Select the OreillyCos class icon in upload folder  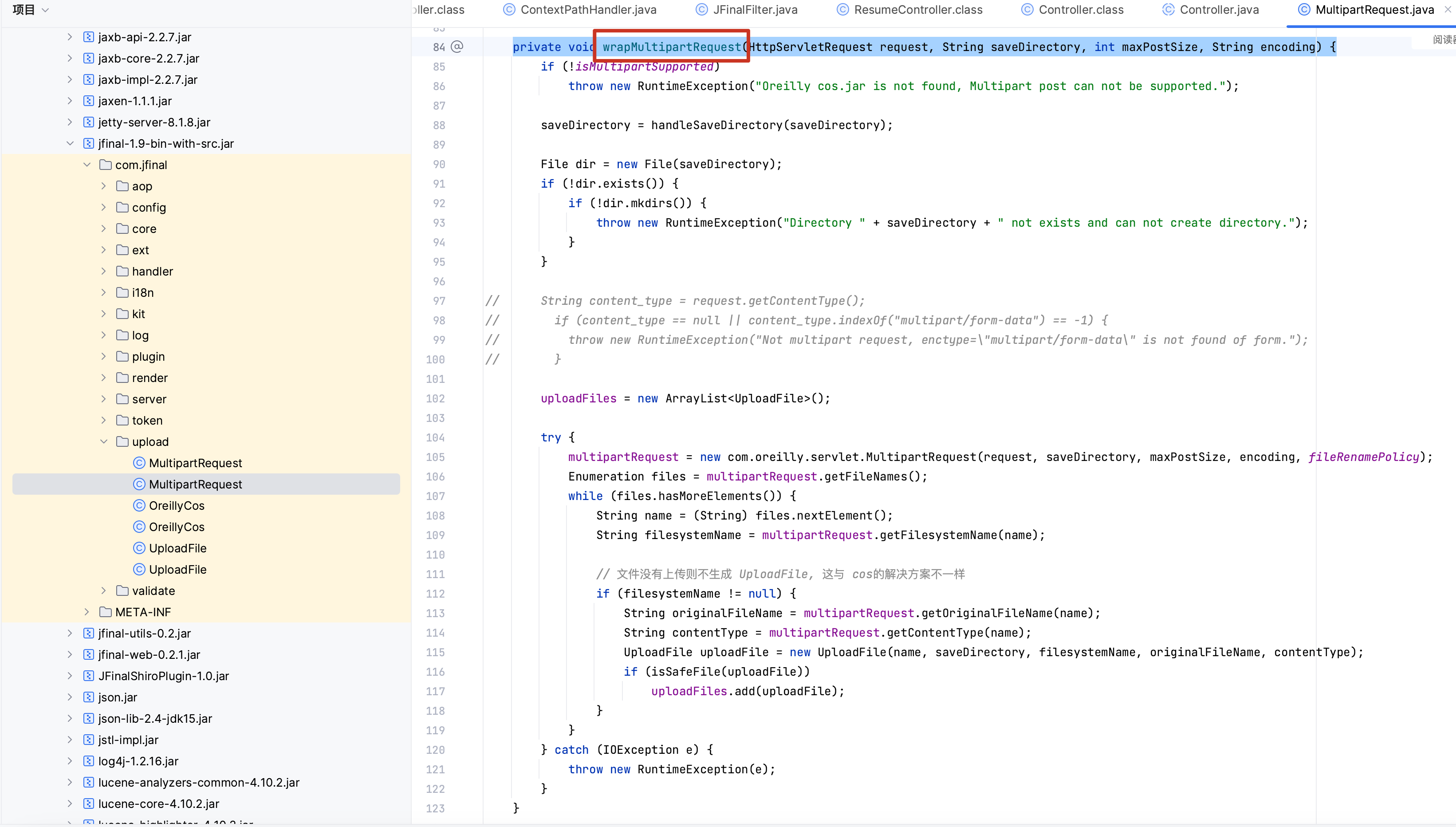click(139, 505)
